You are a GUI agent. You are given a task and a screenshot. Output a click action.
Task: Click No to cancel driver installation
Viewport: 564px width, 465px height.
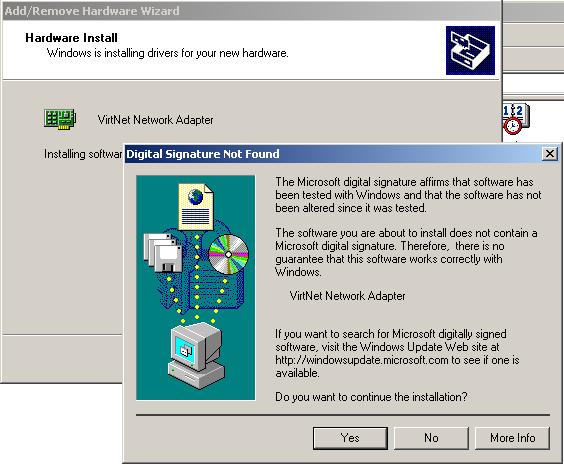[431, 438]
